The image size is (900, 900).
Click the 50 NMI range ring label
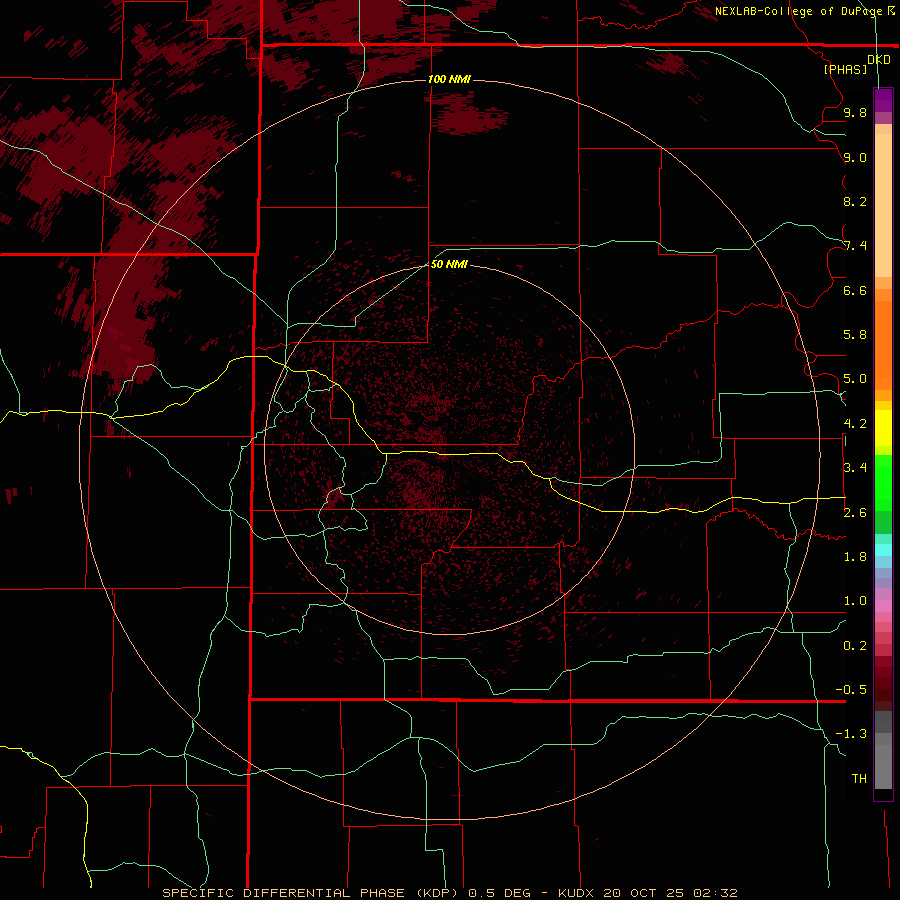click(x=449, y=264)
